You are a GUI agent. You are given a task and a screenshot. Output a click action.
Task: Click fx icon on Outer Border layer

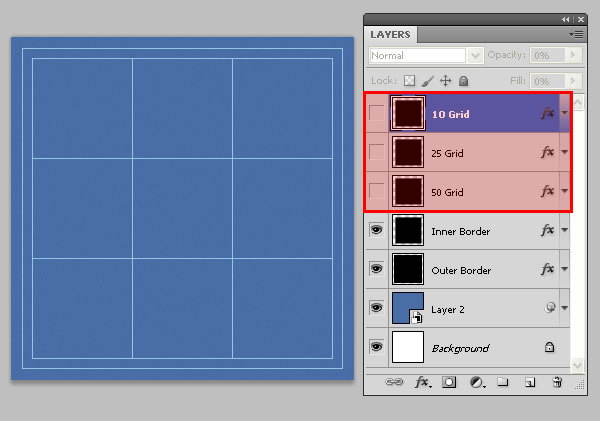tap(548, 269)
